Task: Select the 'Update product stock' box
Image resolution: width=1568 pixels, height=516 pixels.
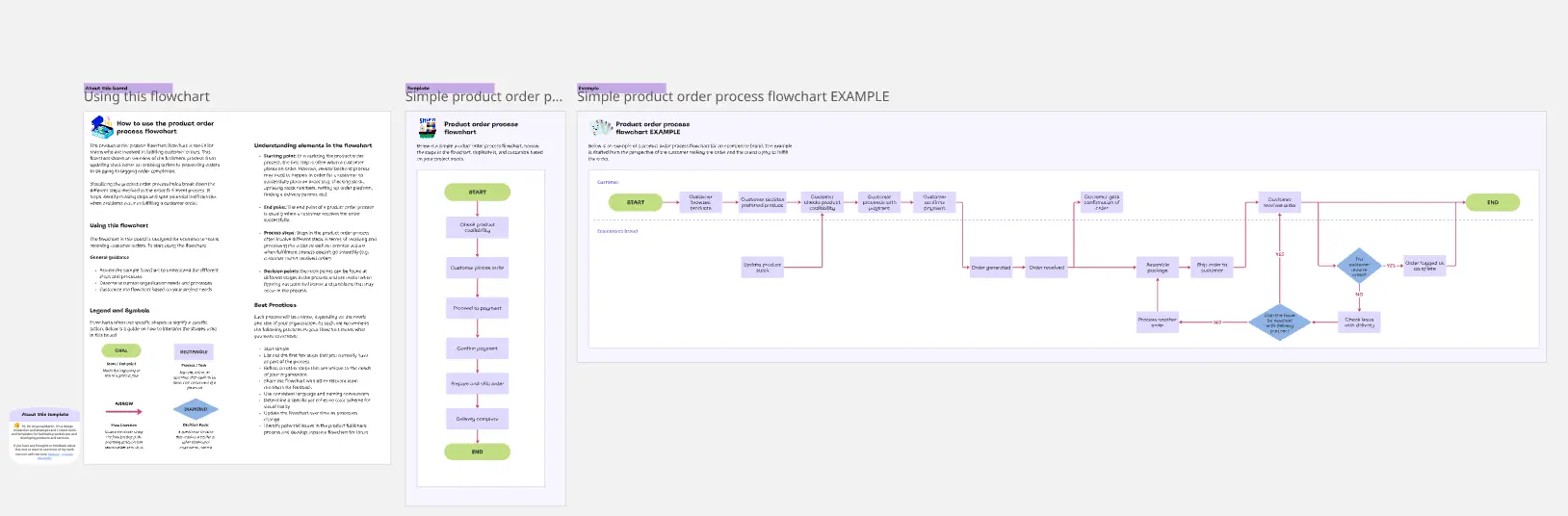Action: tap(762, 268)
